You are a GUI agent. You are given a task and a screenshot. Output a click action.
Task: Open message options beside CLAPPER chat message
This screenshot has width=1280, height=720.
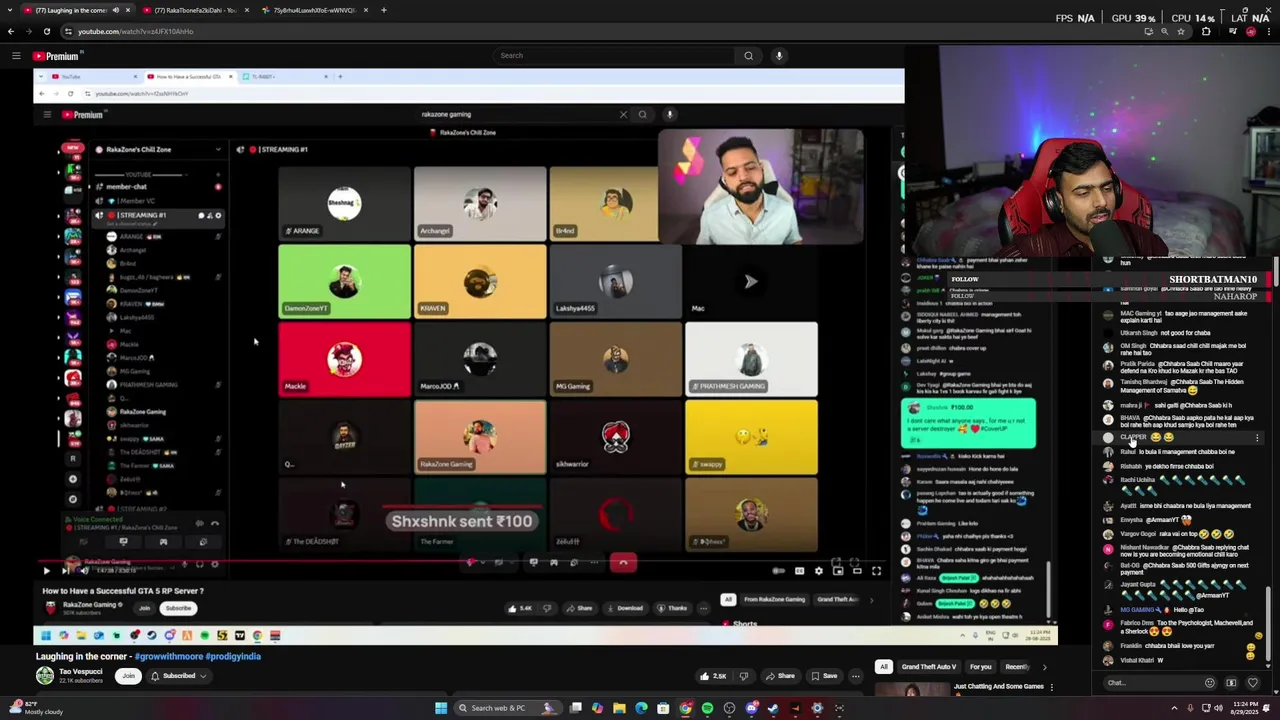(x=1257, y=438)
